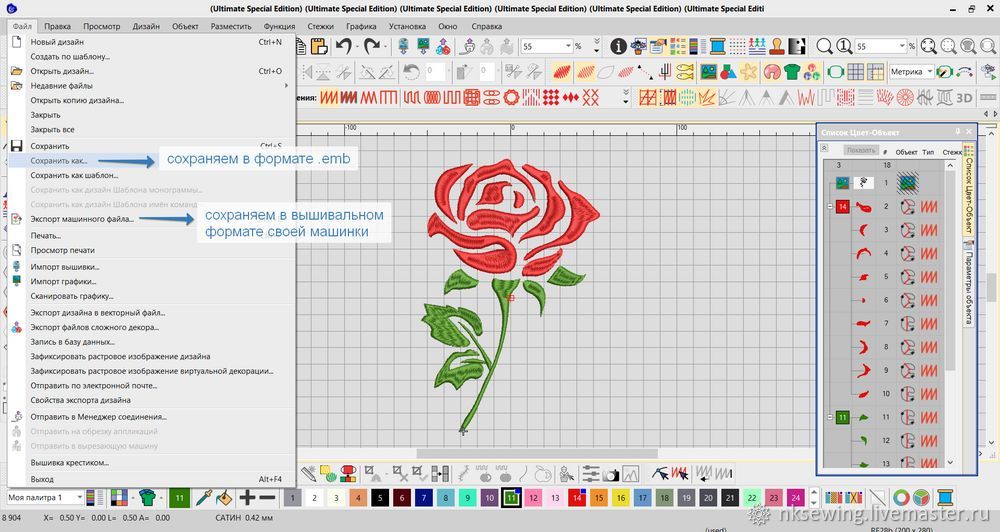Viewport: 1000px width, 532px height.
Task: Click the plus icon beside the palette
Action: pos(247,497)
